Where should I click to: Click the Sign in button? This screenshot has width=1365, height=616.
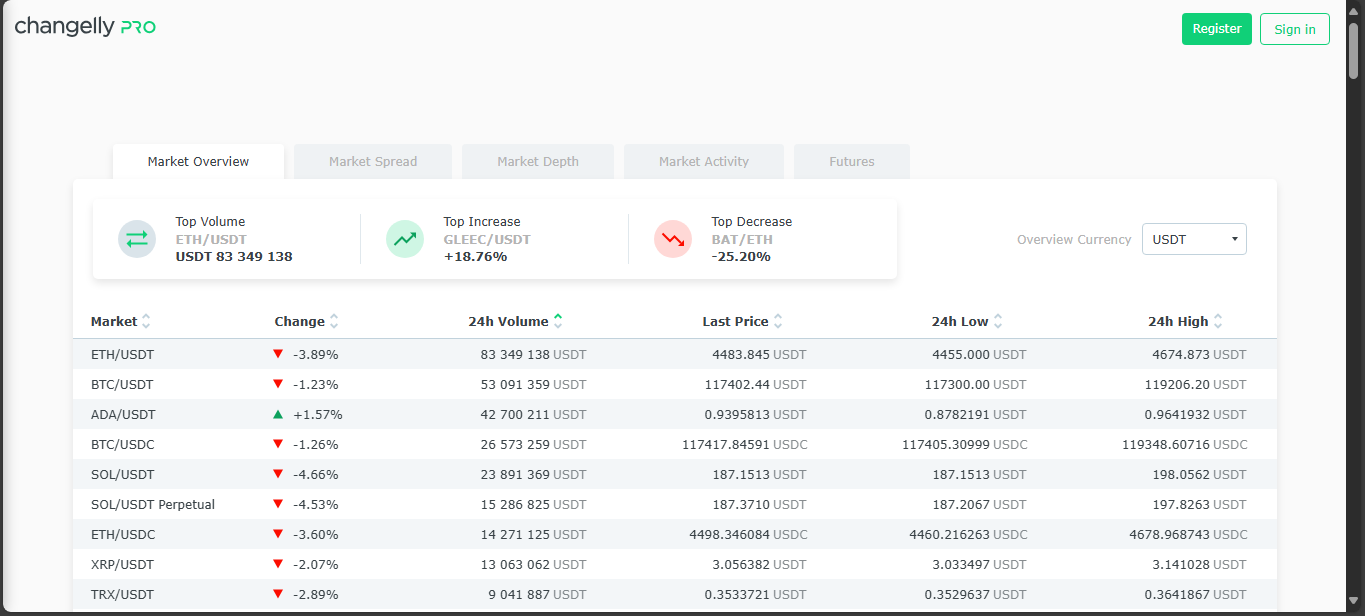(x=1295, y=29)
